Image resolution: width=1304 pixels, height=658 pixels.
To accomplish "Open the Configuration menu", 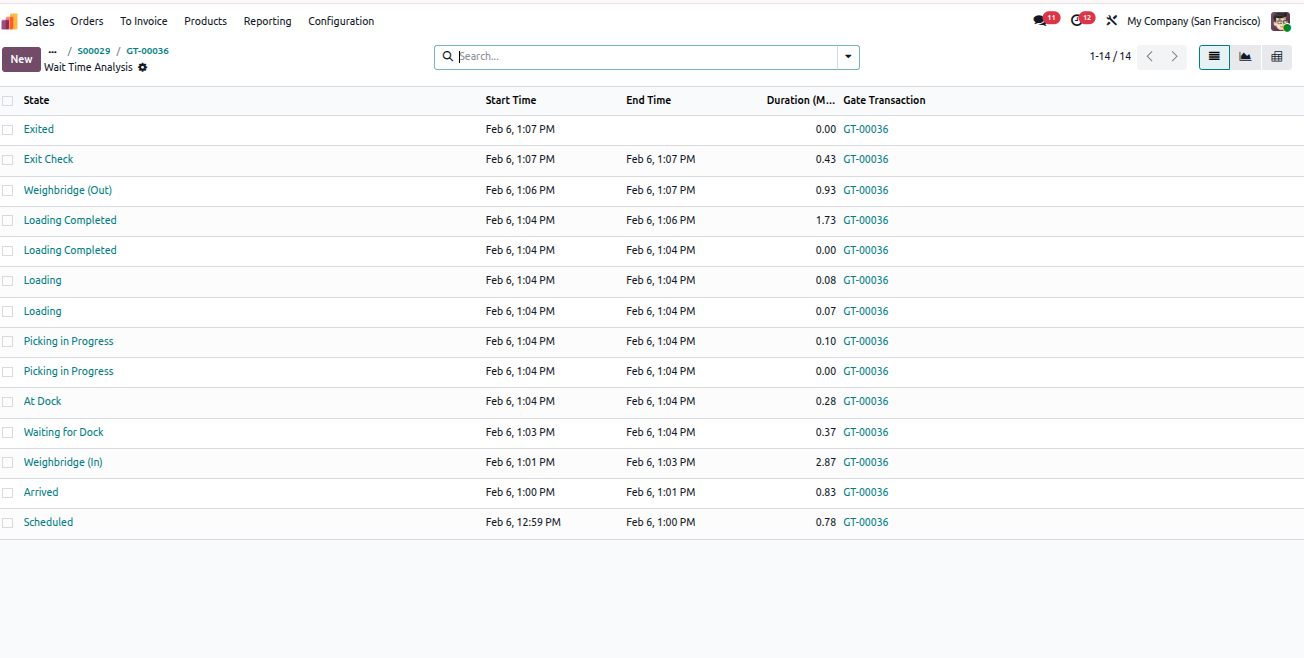I will (x=341, y=21).
